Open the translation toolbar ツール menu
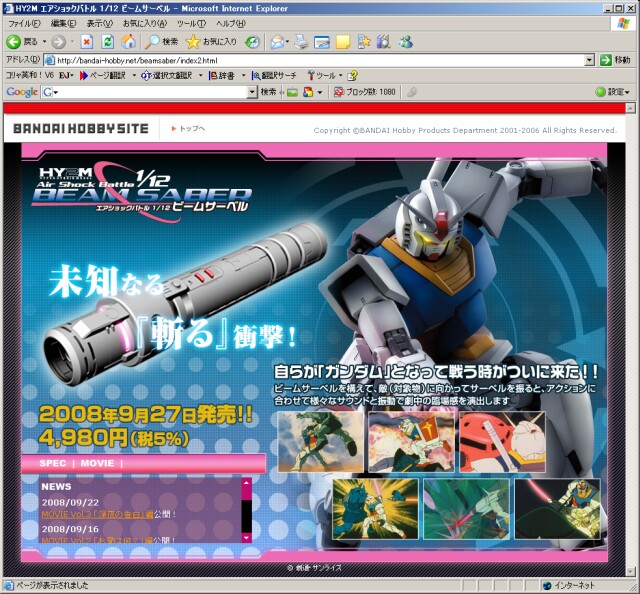The height and width of the screenshot is (594, 640). (324, 76)
